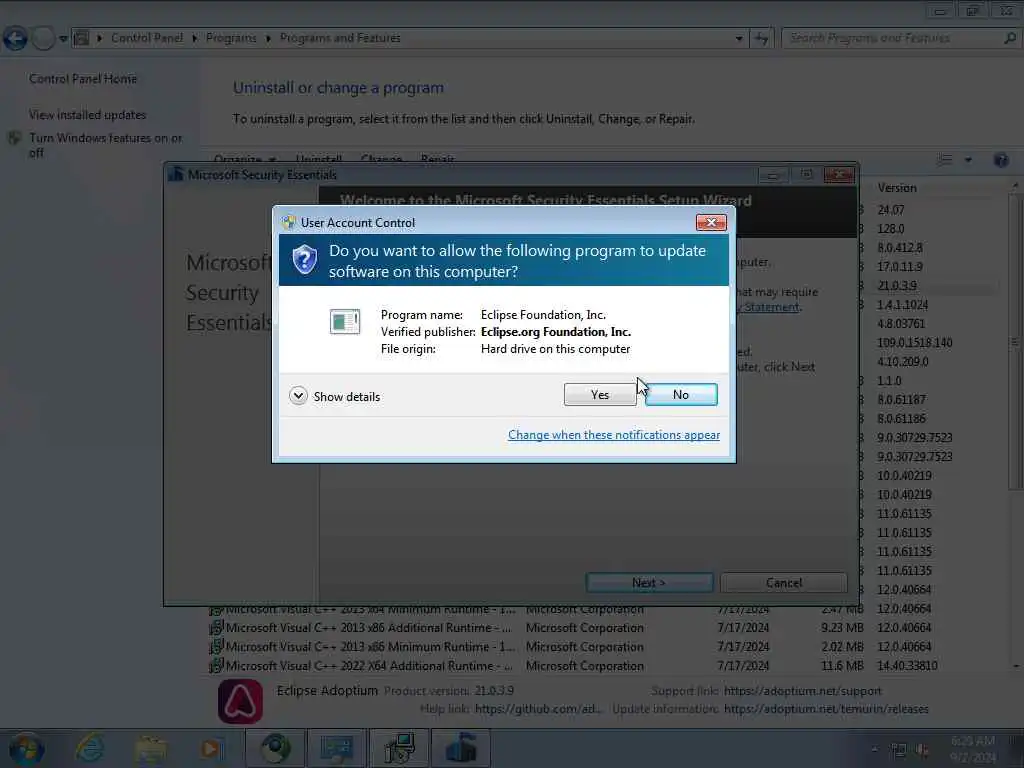This screenshot has width=1024, height=768.
Task: Show hidden tray icons arrow
Action: tap(874, 749)
